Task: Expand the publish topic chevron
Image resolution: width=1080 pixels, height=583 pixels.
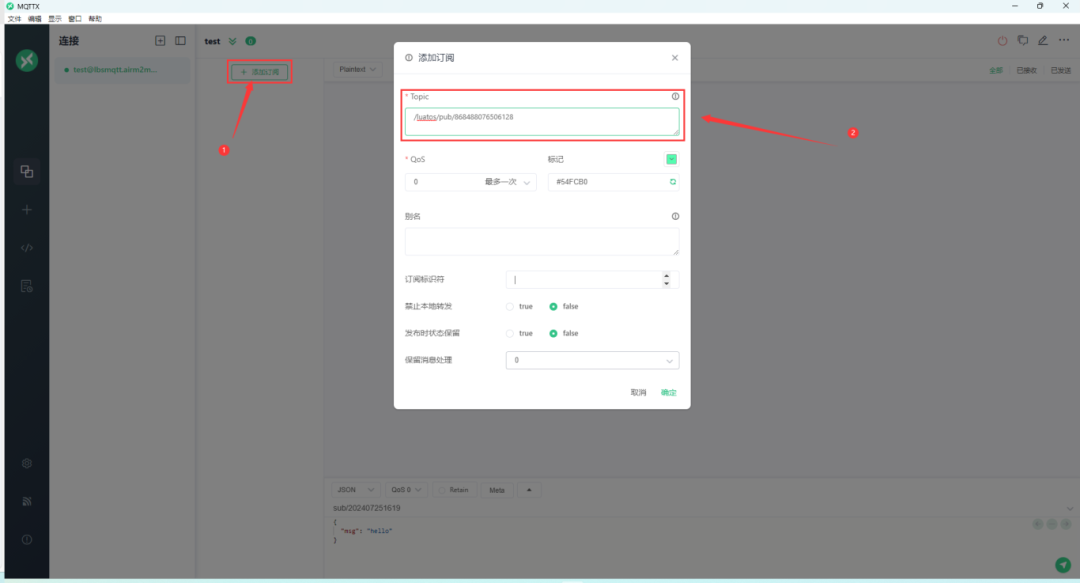Action: [x=1070, y=509]
